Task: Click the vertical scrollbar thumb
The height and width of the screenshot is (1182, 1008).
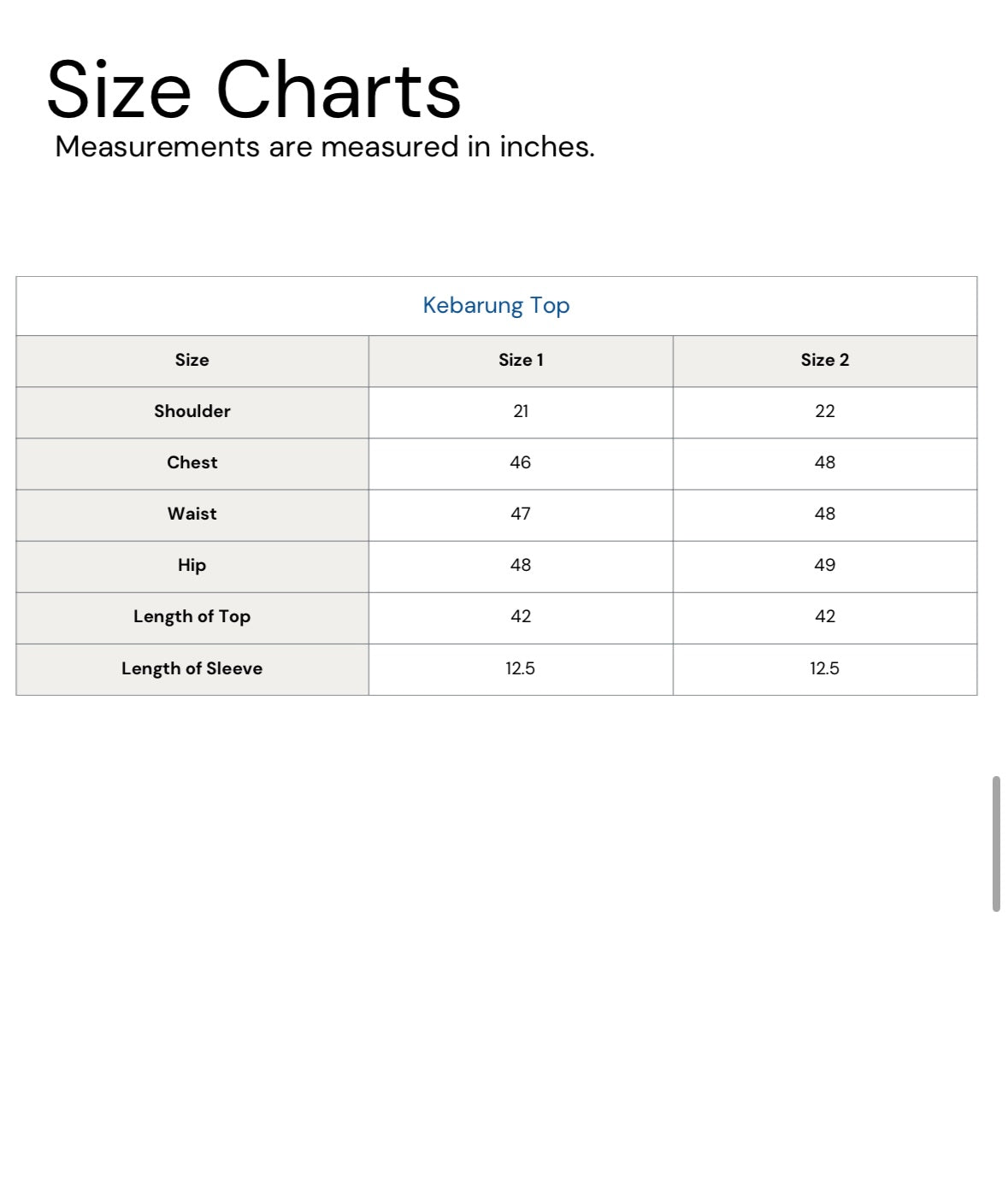Action: (996, 844)
